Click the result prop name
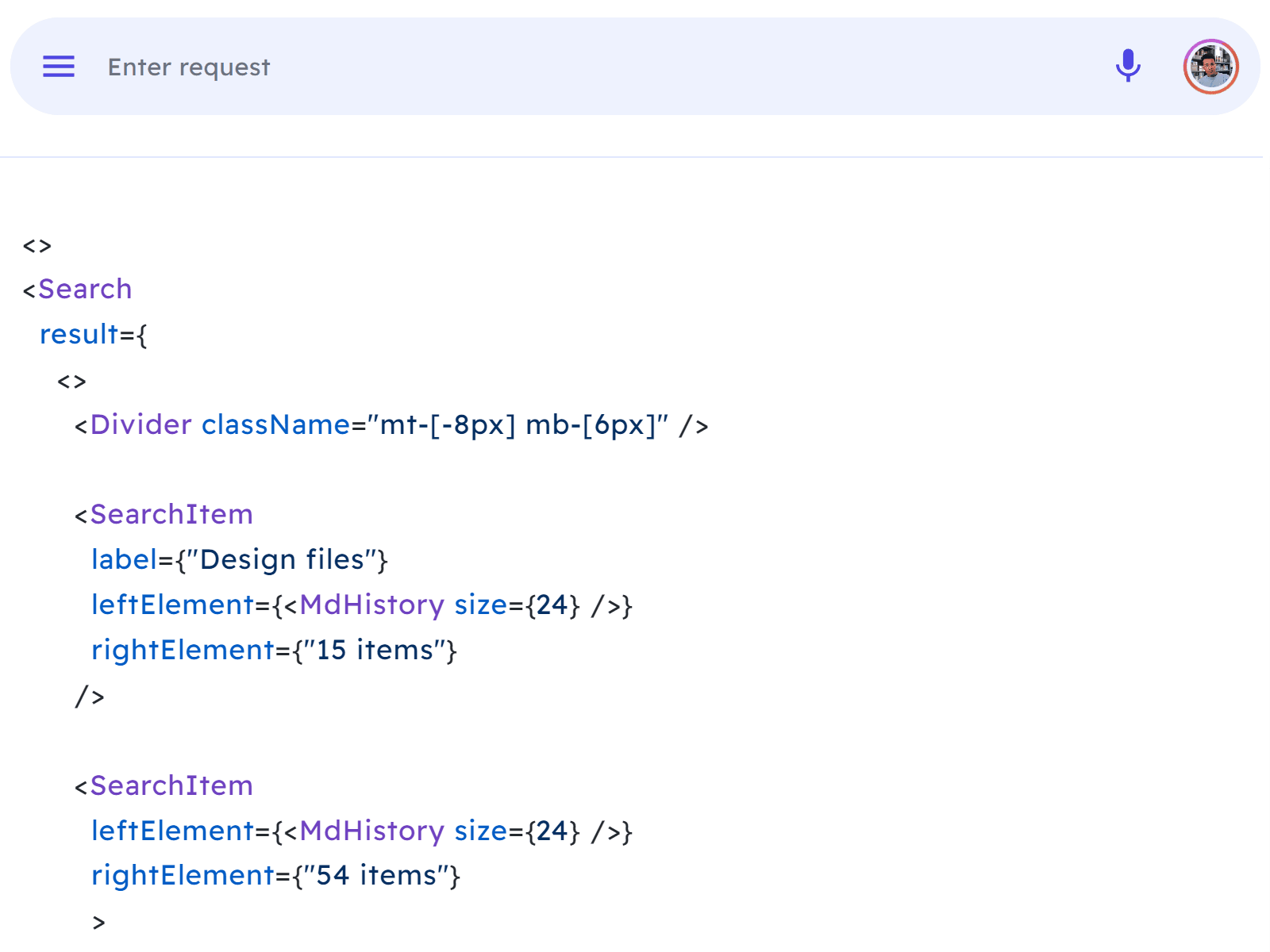Image resolution: width=1270 pixels, height=952 pixels. (79, 334)
